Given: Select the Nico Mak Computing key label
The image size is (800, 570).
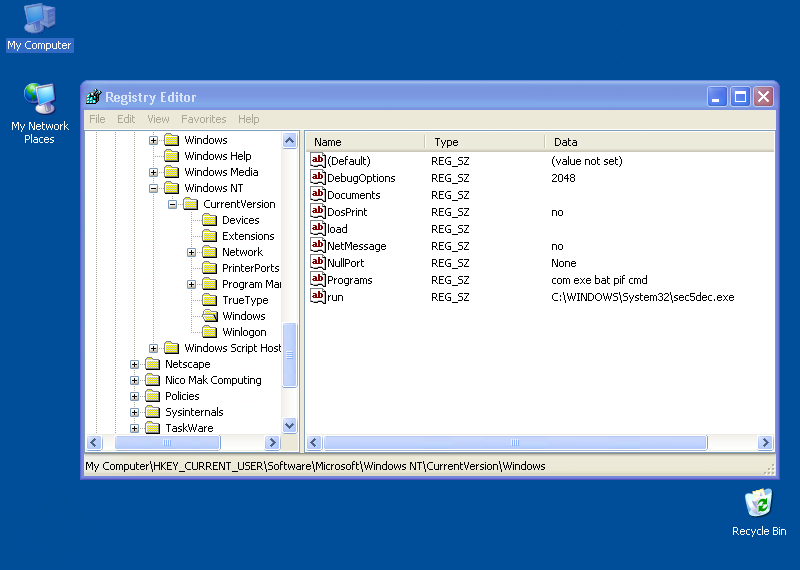Looking at the screenshot, I should (213, 380).
